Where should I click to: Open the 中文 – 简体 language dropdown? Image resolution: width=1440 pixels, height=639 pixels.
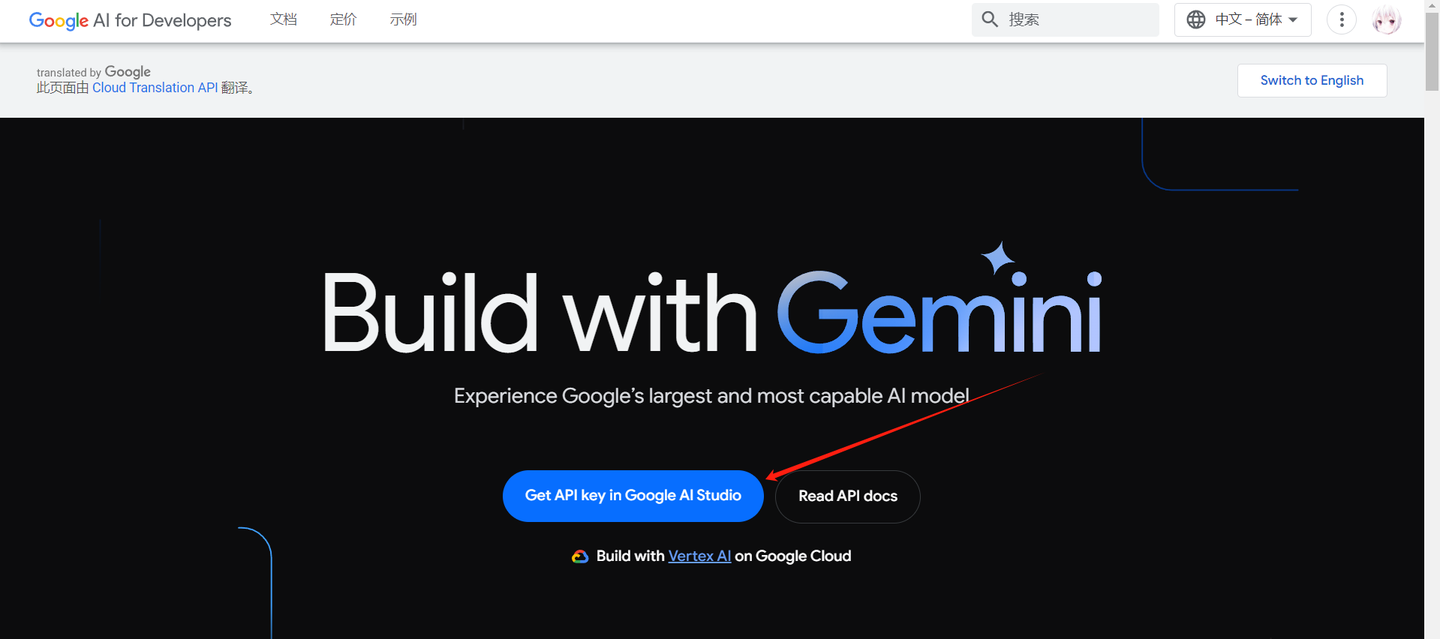point(1243,19)
